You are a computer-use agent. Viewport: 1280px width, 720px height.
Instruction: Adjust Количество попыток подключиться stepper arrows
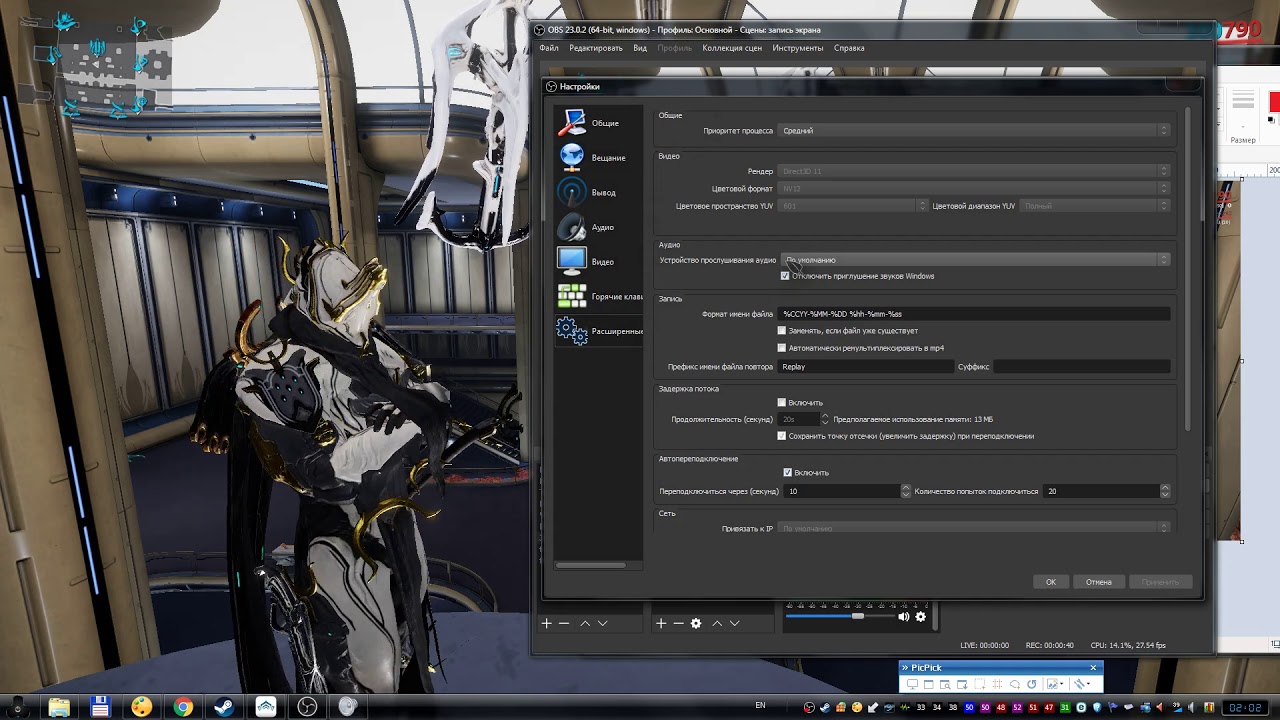(x=1165, y=491)
